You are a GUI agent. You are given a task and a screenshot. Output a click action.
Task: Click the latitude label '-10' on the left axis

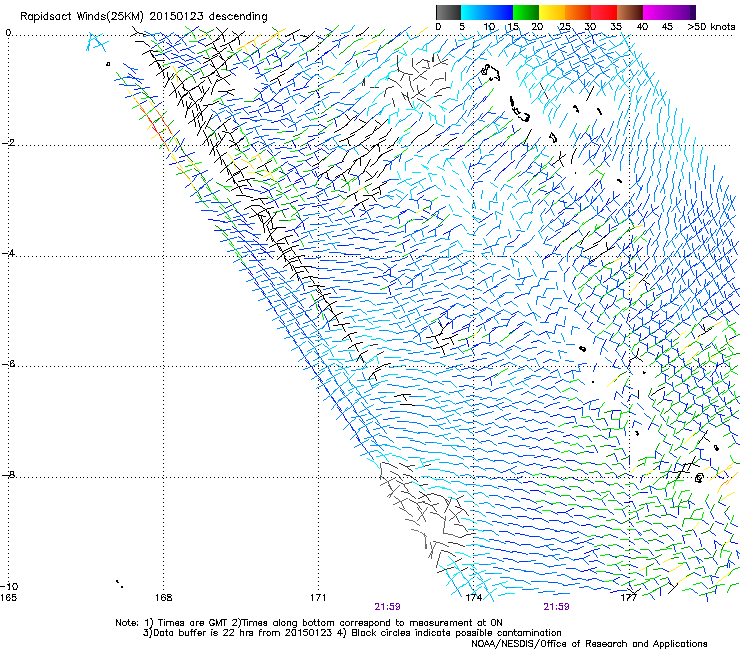9,587
